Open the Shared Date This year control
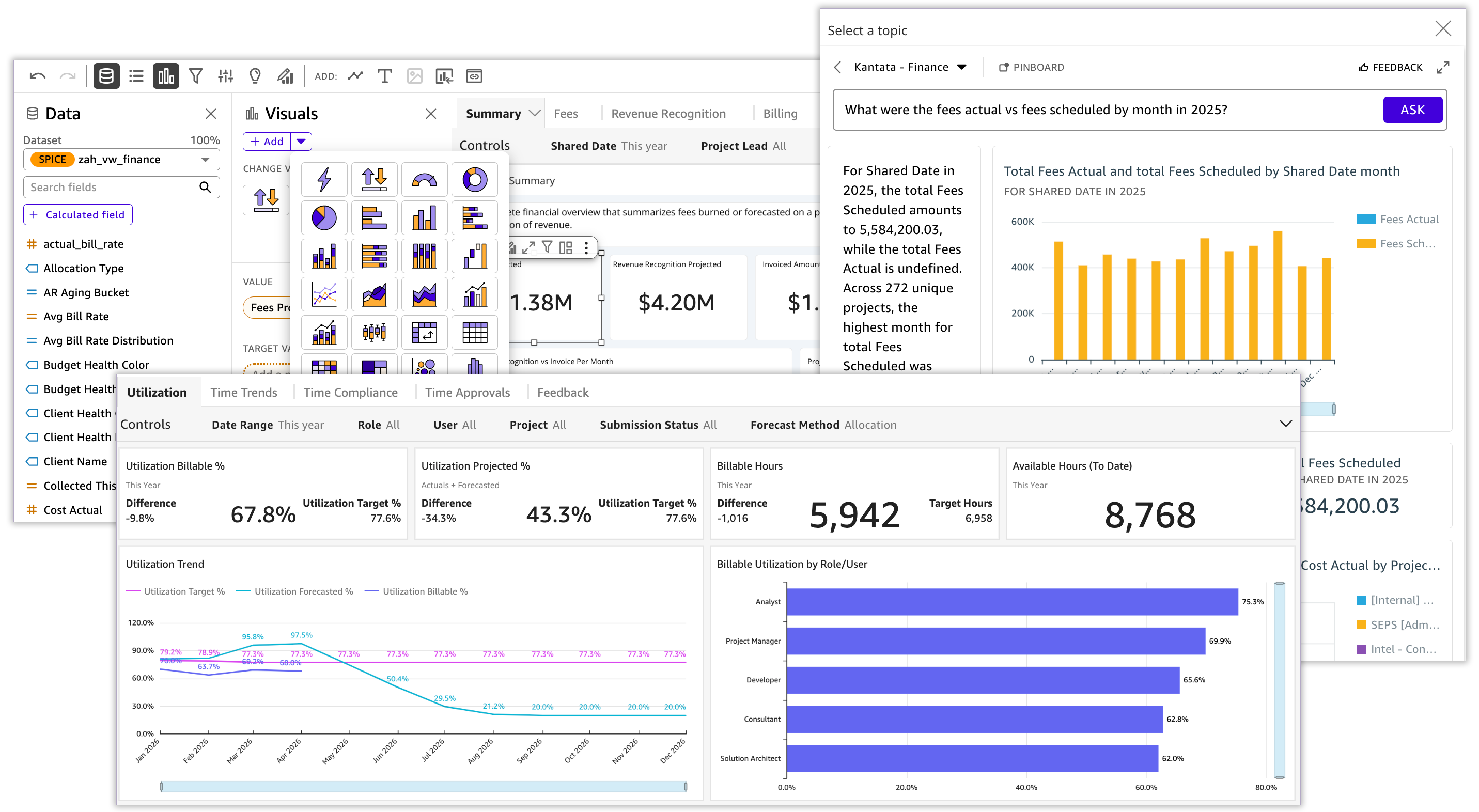Viewport: 1479px width, 812px height. pyautogui.click(x=609, y=146)
